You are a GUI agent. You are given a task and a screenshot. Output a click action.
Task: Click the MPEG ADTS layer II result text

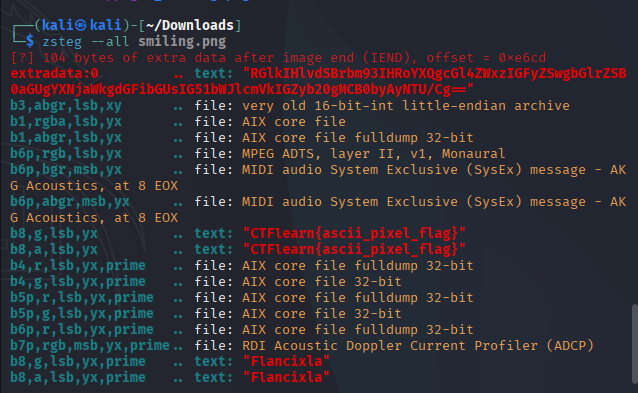[x=374, y=154]
